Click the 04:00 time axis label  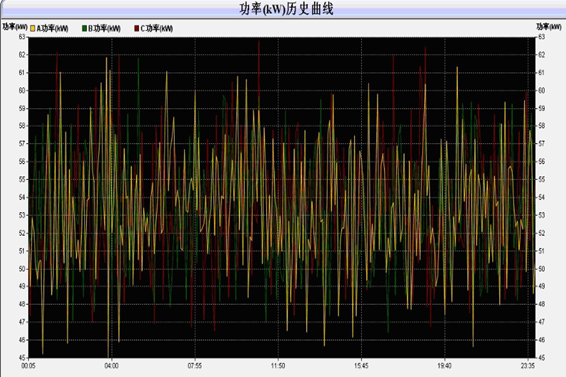112,366
